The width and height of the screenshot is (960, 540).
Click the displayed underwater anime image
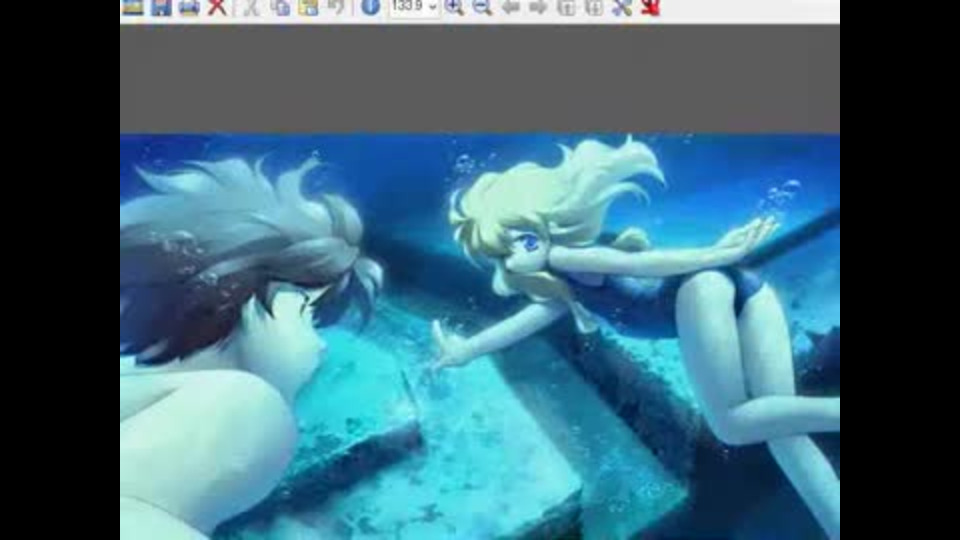click(480, 337)
